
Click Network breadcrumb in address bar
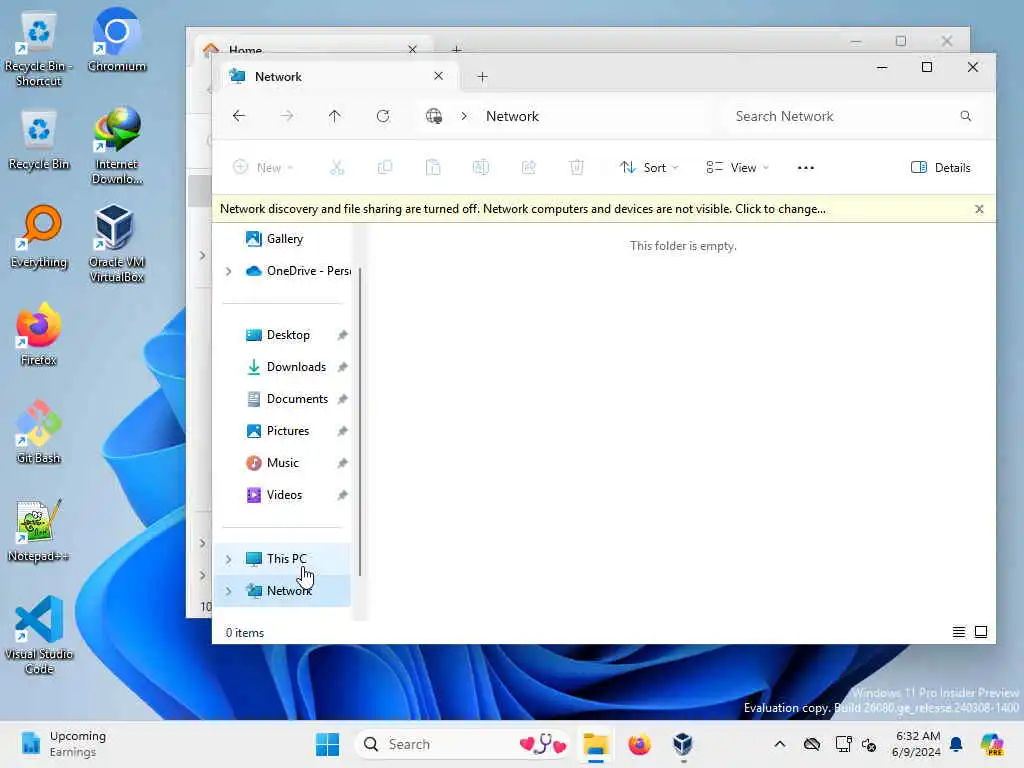point(512,116)
